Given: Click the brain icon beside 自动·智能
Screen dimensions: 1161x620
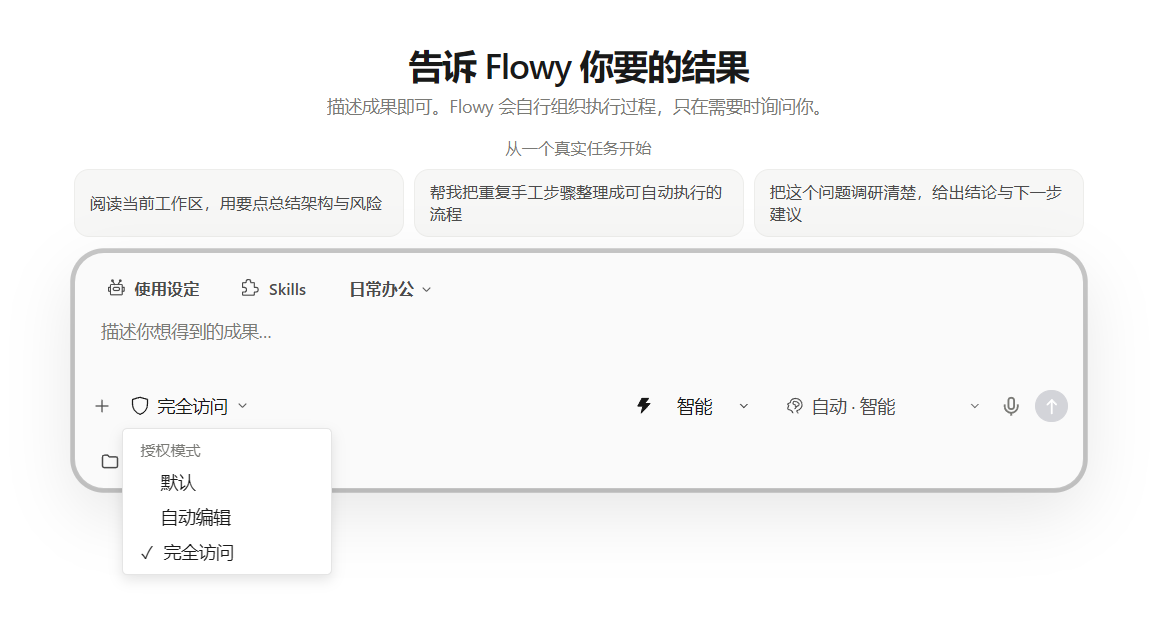Looking at the screenshot, I should 794,406.
